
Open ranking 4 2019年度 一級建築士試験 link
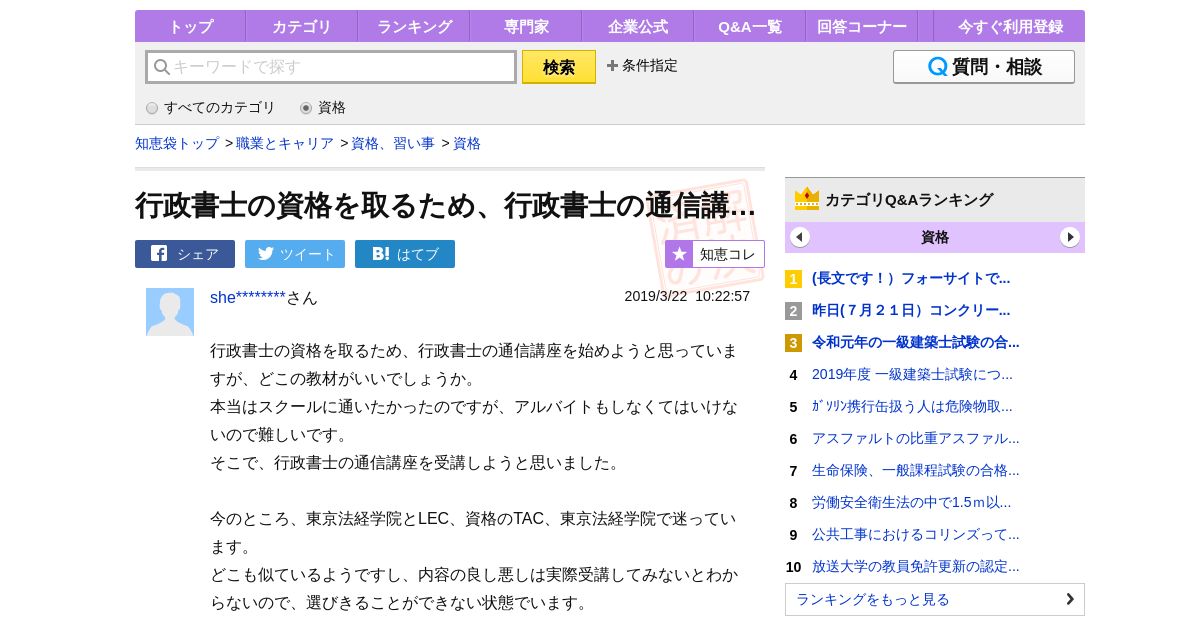pyautogui.click(x=912, y=374)
